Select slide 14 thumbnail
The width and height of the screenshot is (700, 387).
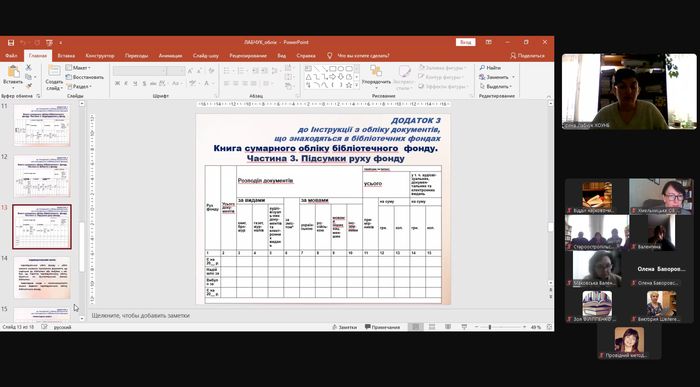[42, 277]
